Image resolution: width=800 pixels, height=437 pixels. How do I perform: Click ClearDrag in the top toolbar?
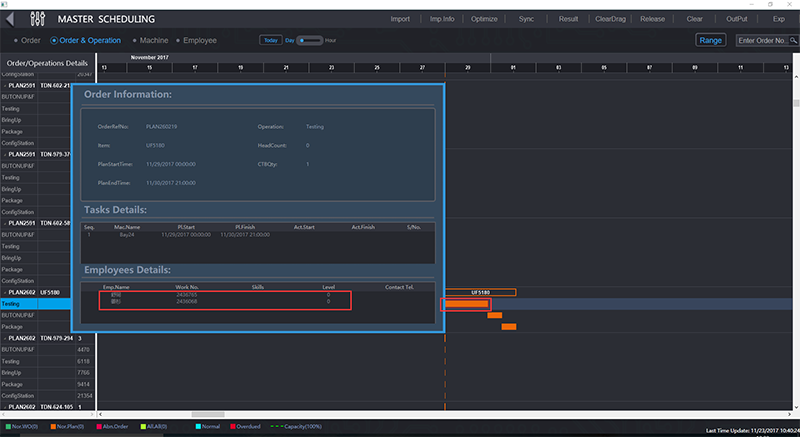click(609, 19)
